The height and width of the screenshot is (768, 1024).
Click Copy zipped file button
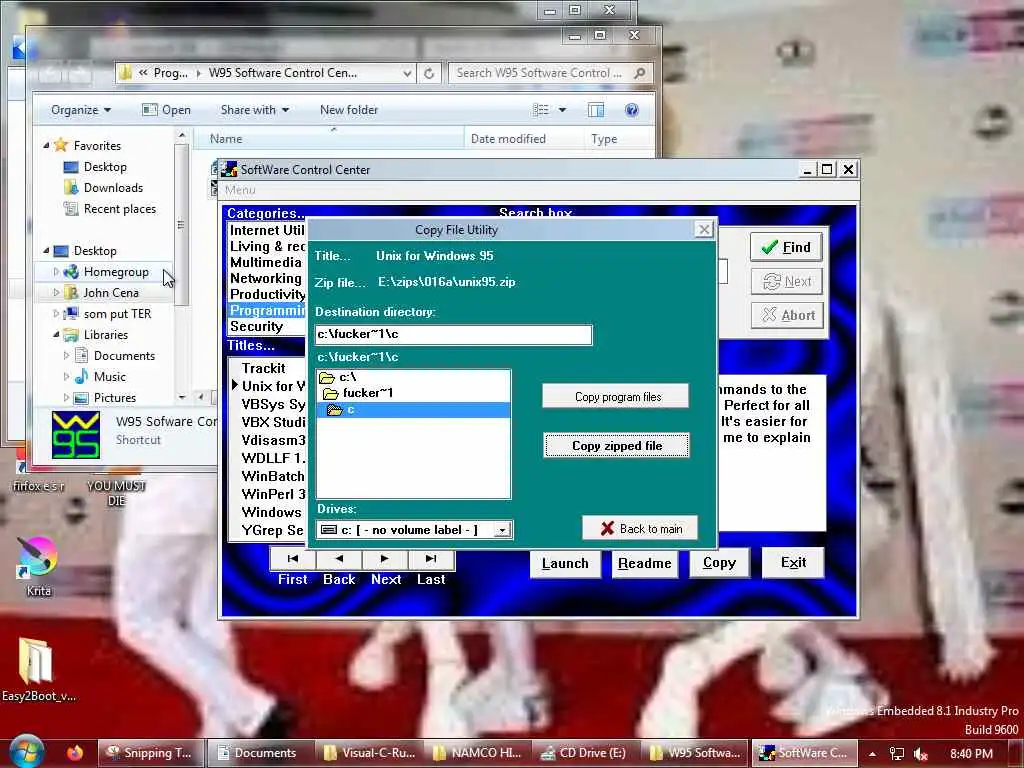click(616, 445)
